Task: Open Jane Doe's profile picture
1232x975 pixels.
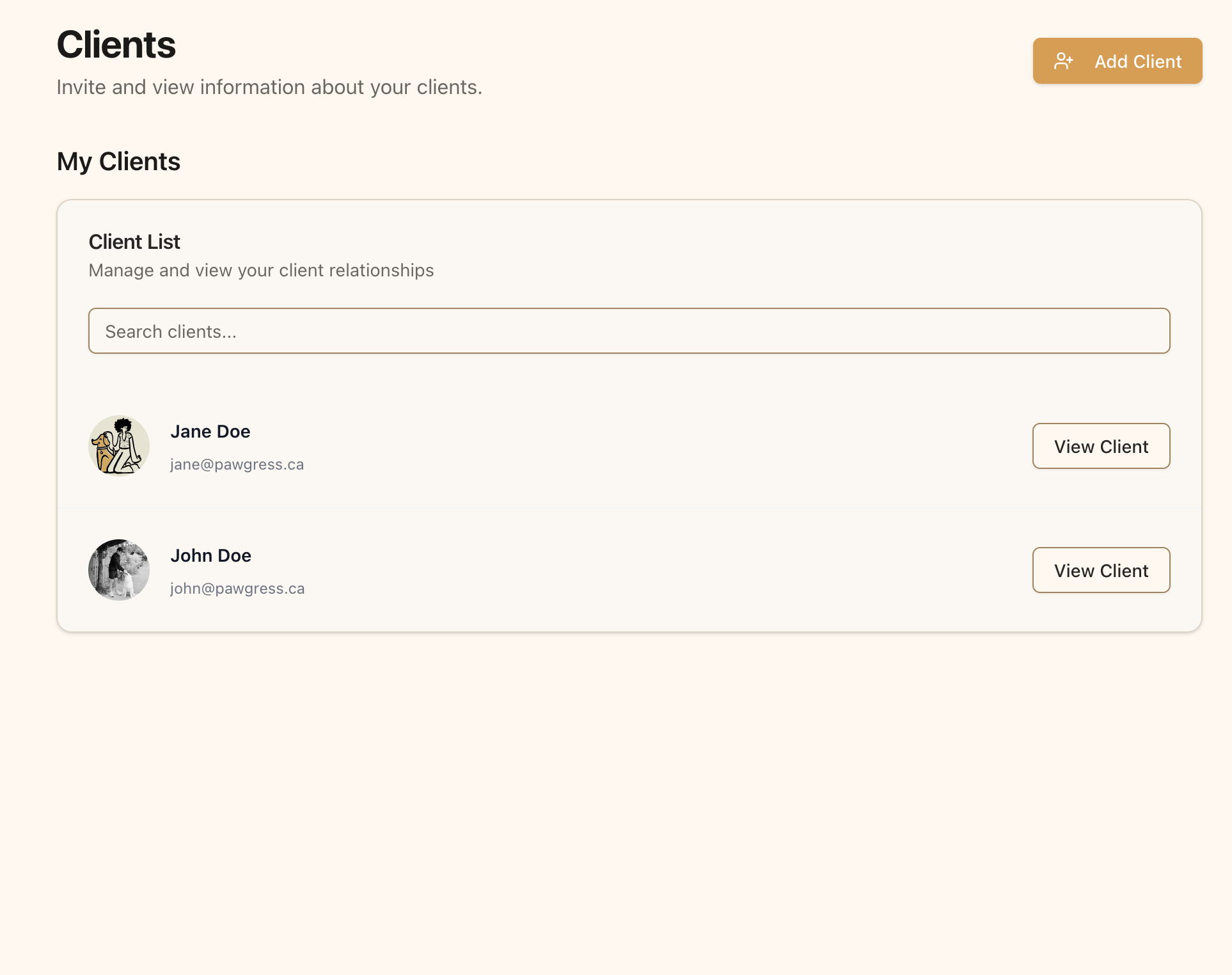Action: tap(118, 445)
